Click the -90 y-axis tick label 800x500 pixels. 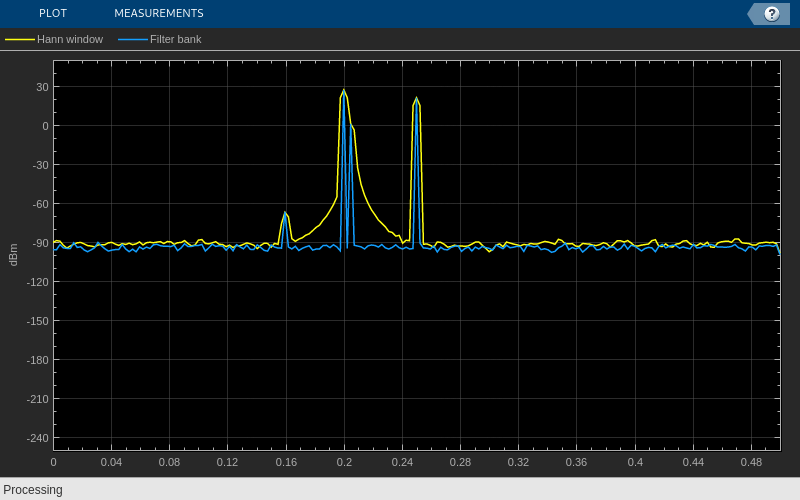pos(39,243)
